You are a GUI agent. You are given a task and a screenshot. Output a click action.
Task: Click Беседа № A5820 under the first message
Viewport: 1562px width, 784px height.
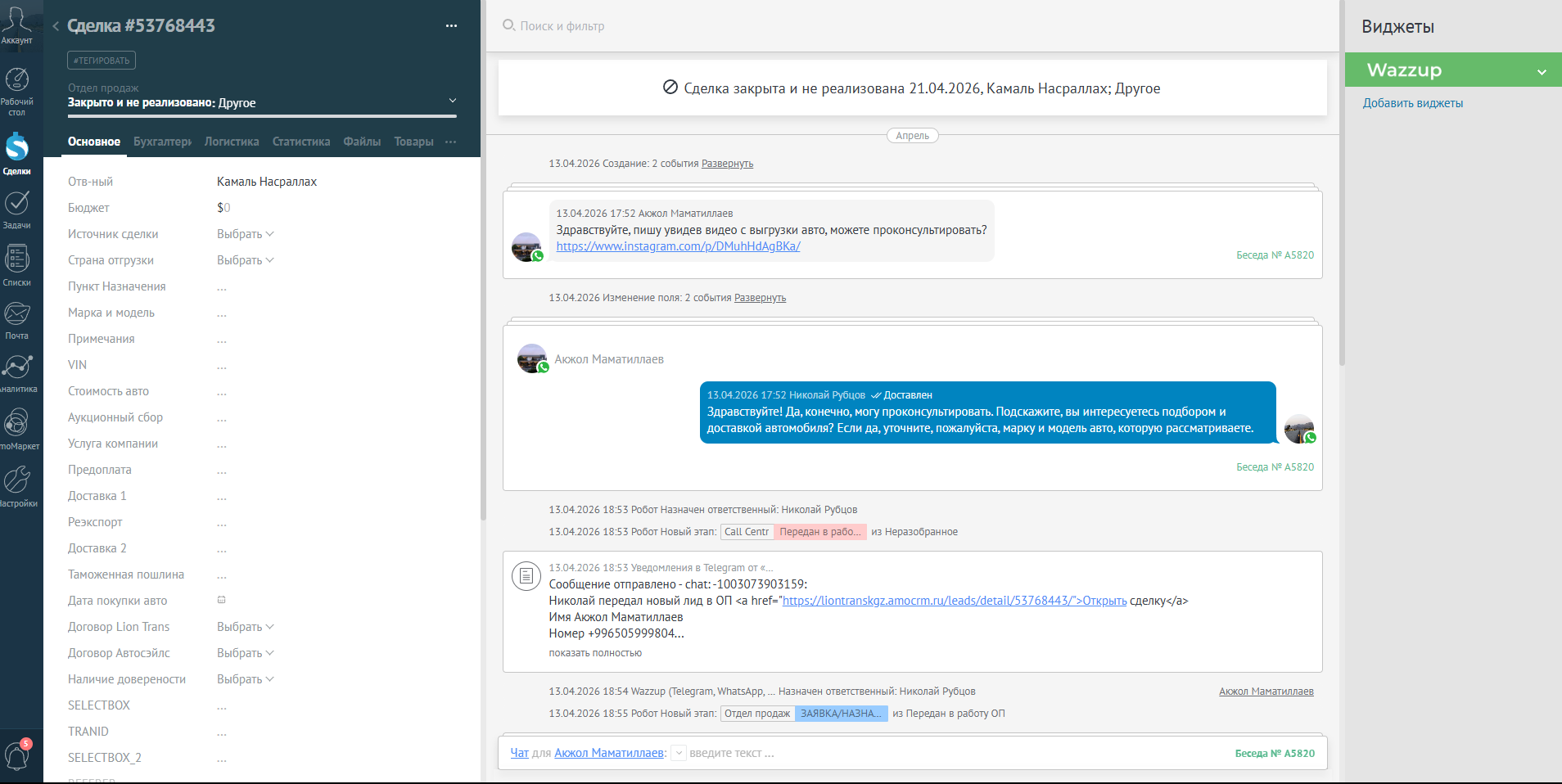[1275, 255]
